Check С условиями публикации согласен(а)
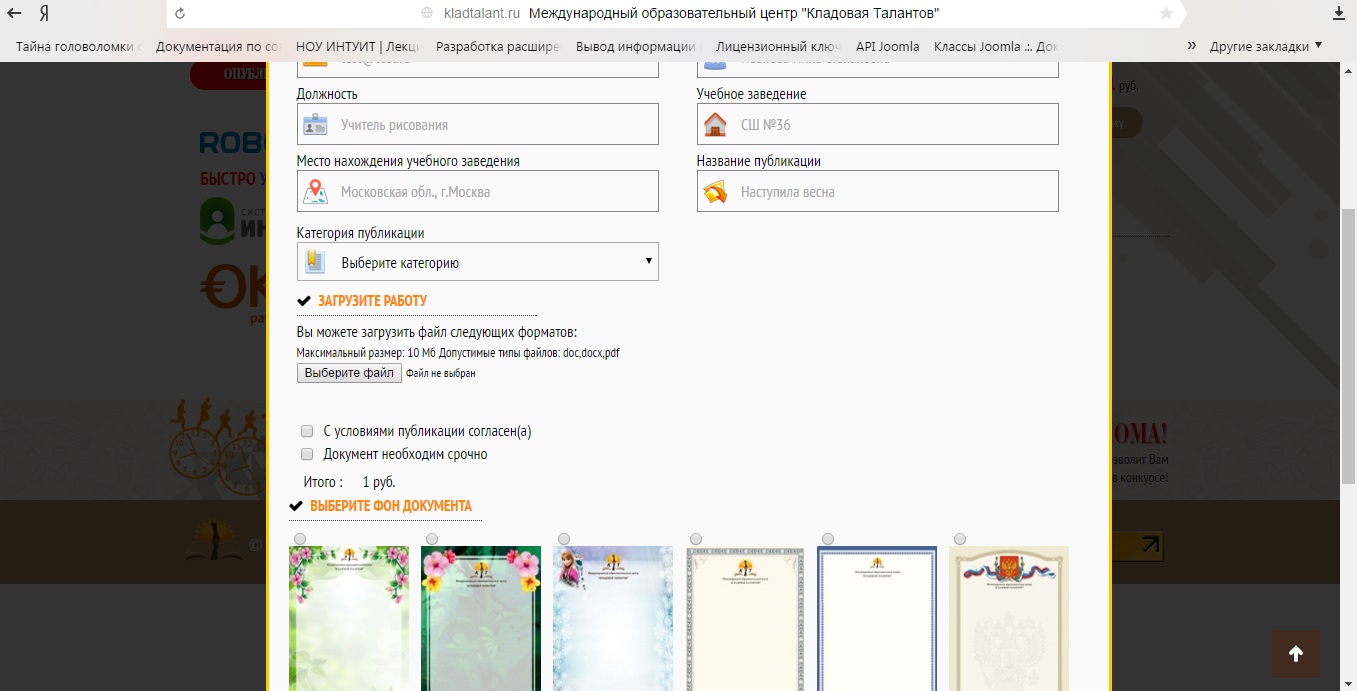Viewport: 1357px width, 691px height. (x=307, y=432)
